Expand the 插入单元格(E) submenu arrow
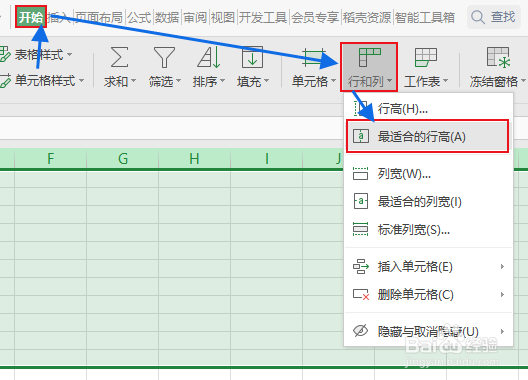The image size is (528, 380). 502,266
